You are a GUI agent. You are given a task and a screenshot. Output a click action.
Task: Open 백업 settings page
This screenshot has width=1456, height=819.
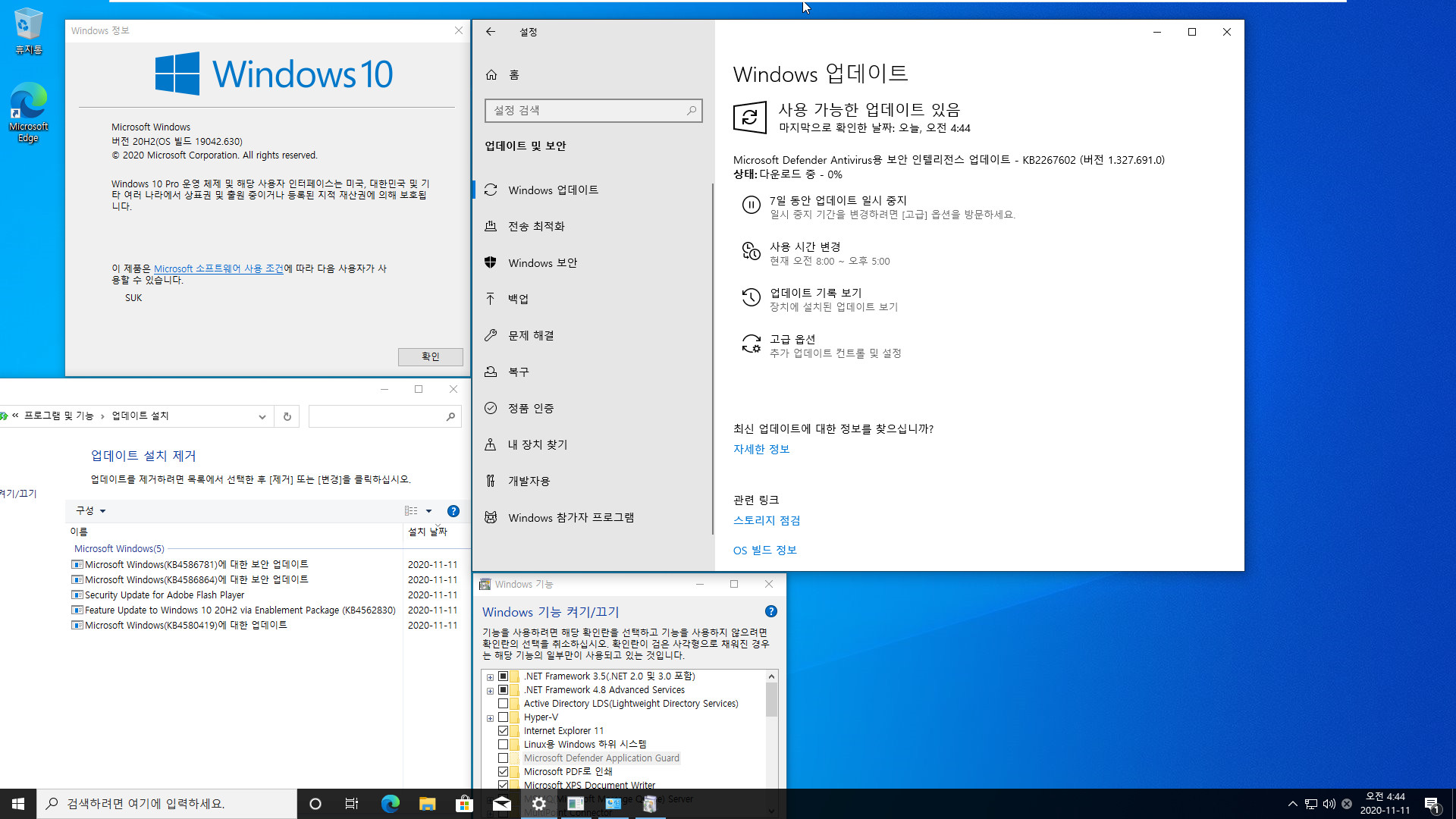pos(593,300)
